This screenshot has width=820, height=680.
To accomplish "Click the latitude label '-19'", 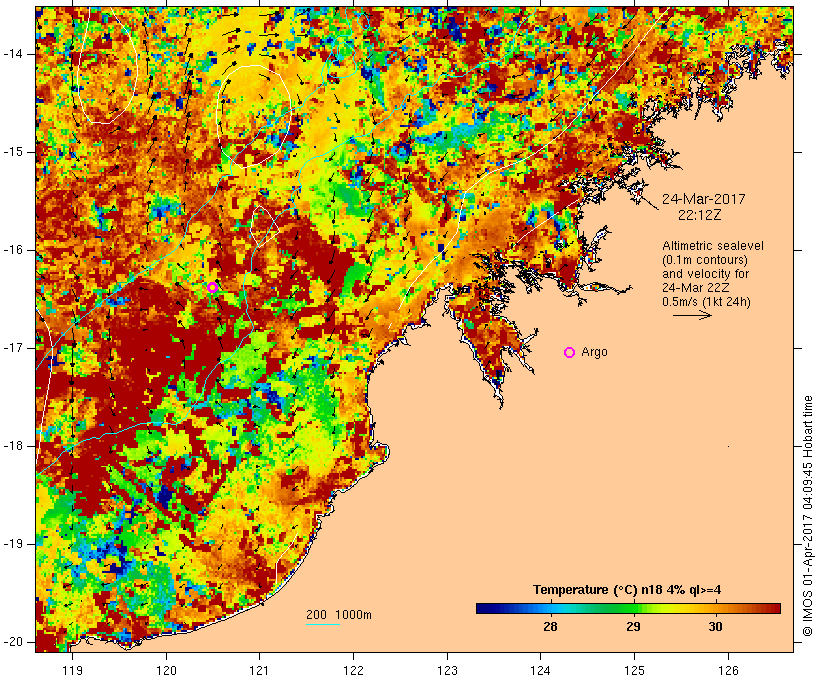I will click(12, 544).
